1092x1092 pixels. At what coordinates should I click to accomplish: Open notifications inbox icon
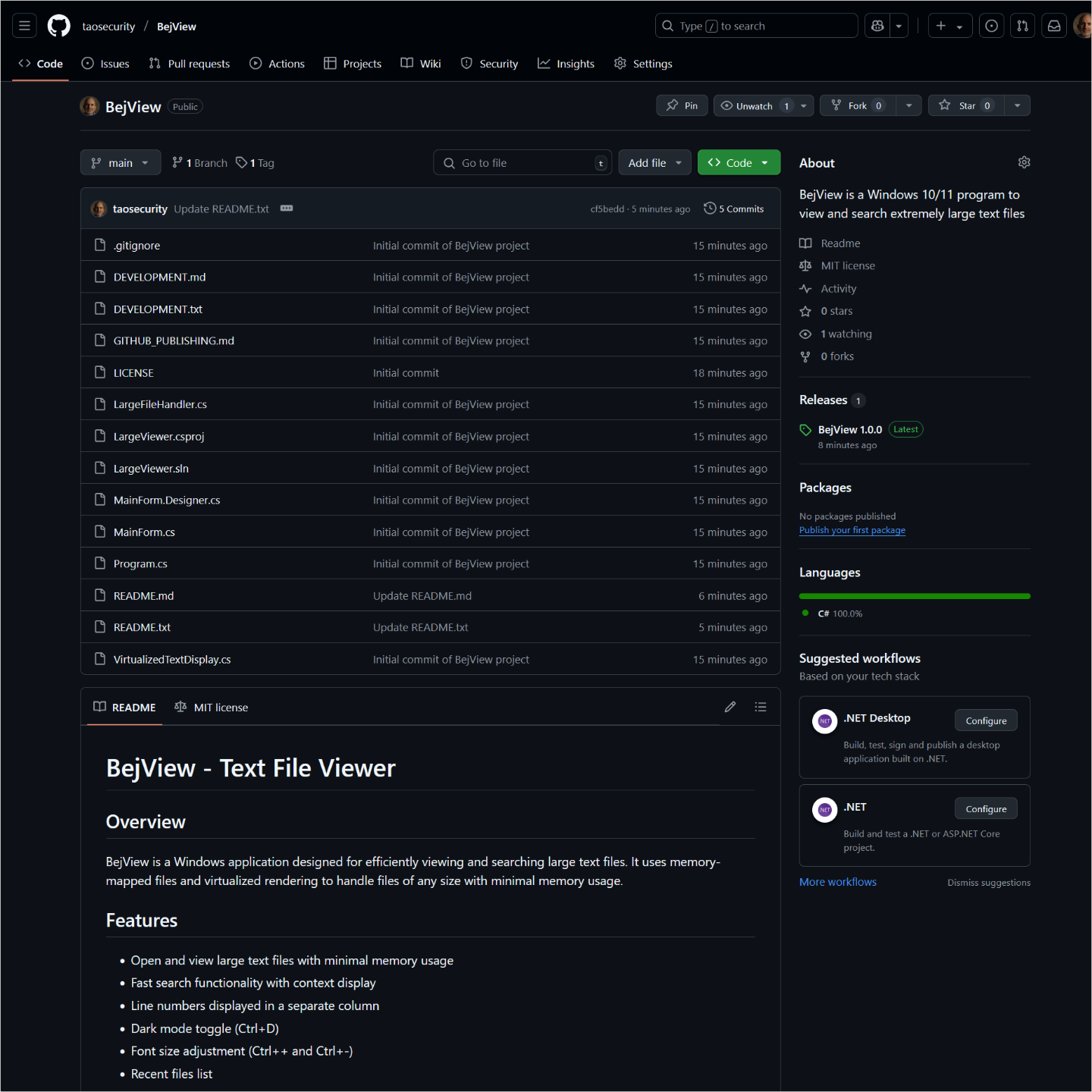pyautogui.click(x=1054, y=26)
